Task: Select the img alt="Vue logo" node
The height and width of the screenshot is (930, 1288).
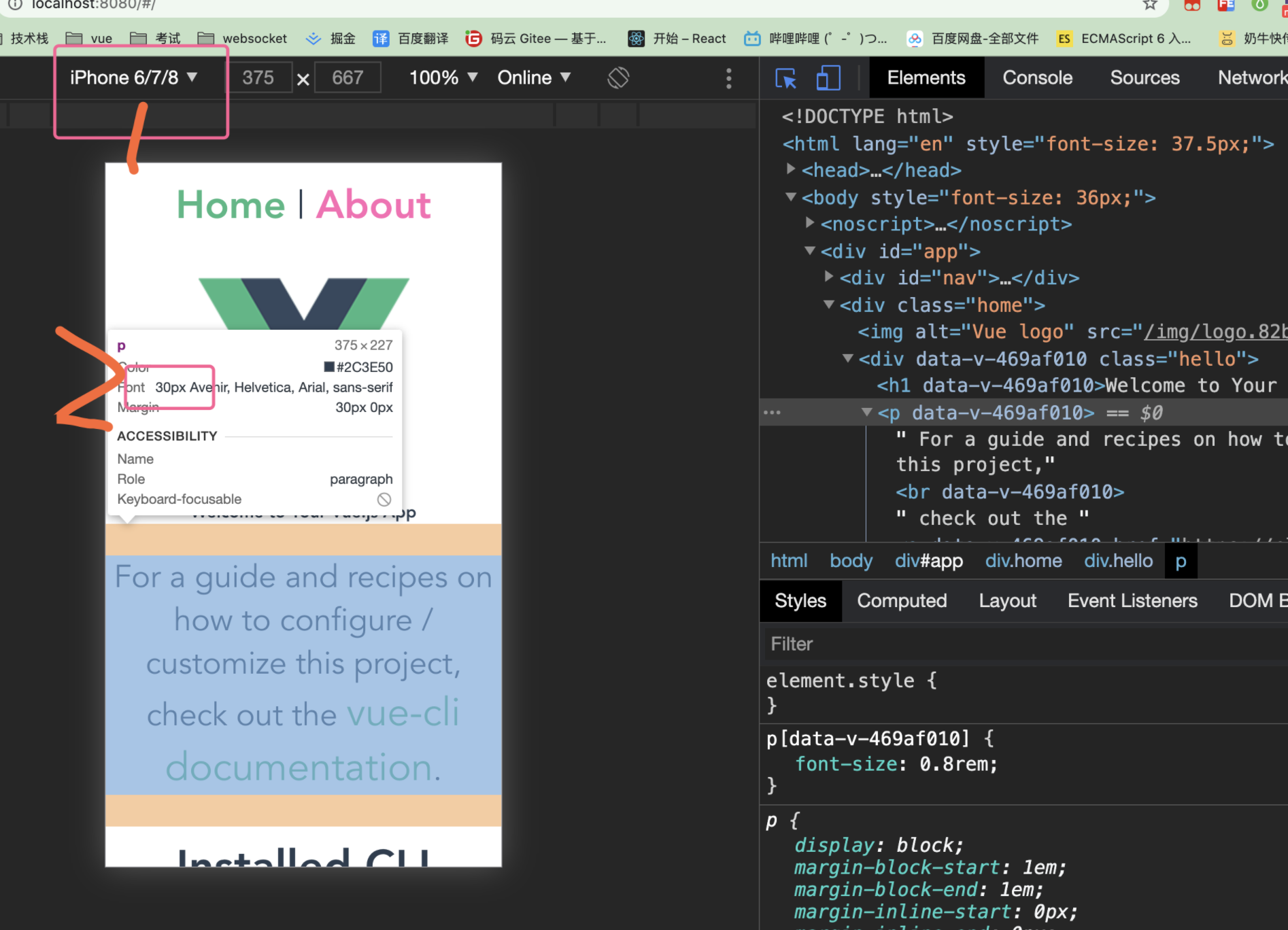Action: click(1072, 332)
